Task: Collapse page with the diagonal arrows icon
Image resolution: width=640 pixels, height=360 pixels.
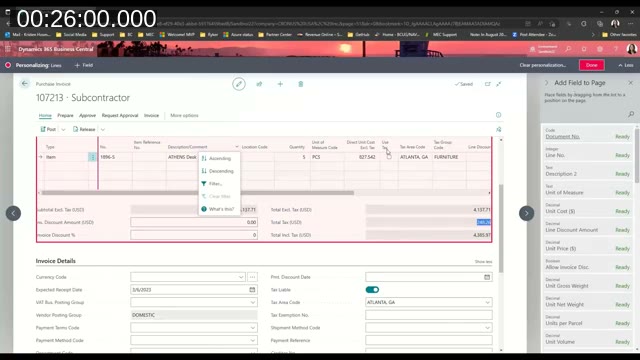Action: (x=499, y=84)
